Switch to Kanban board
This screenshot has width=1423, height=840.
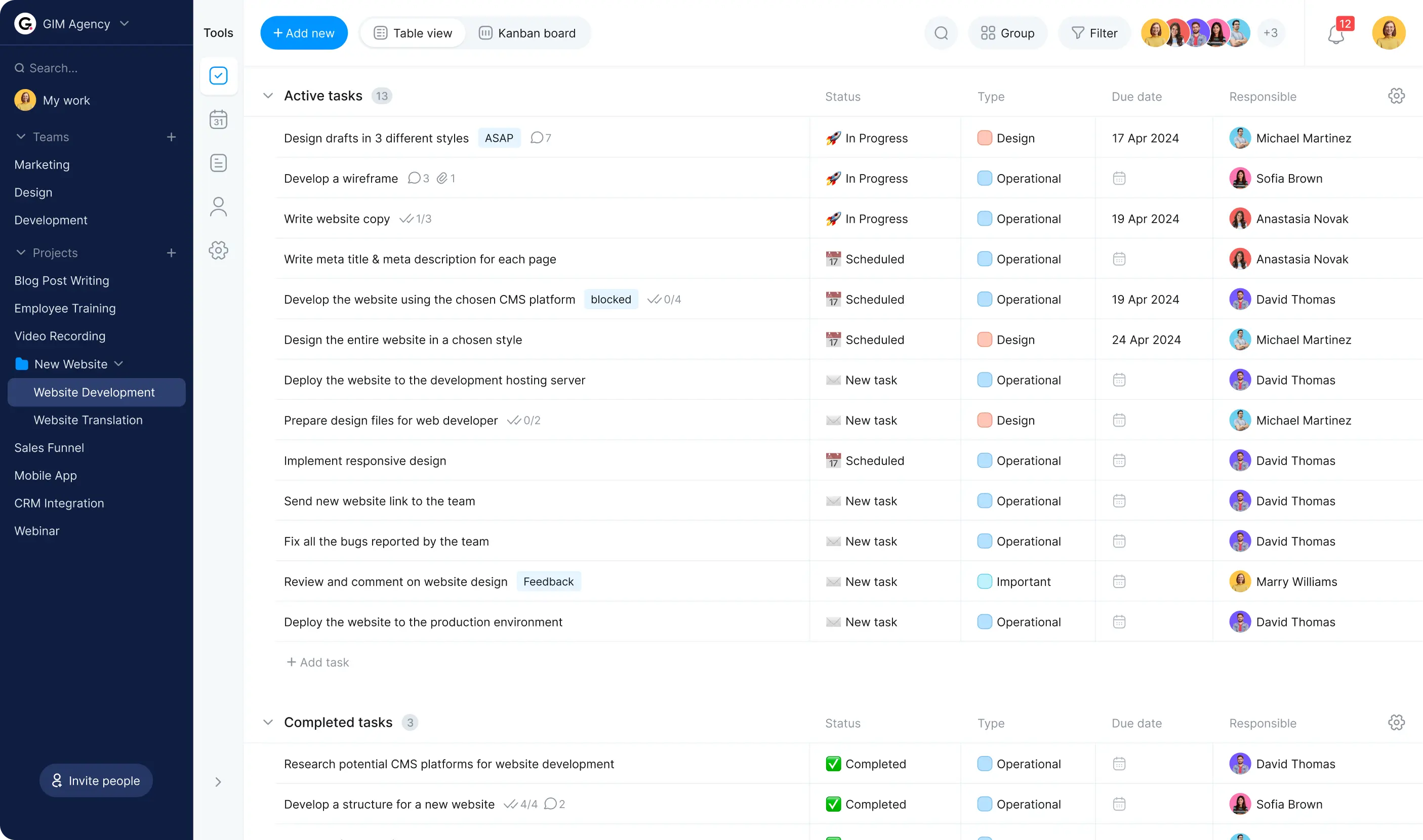pyautogui.click(x=528, y=33)
